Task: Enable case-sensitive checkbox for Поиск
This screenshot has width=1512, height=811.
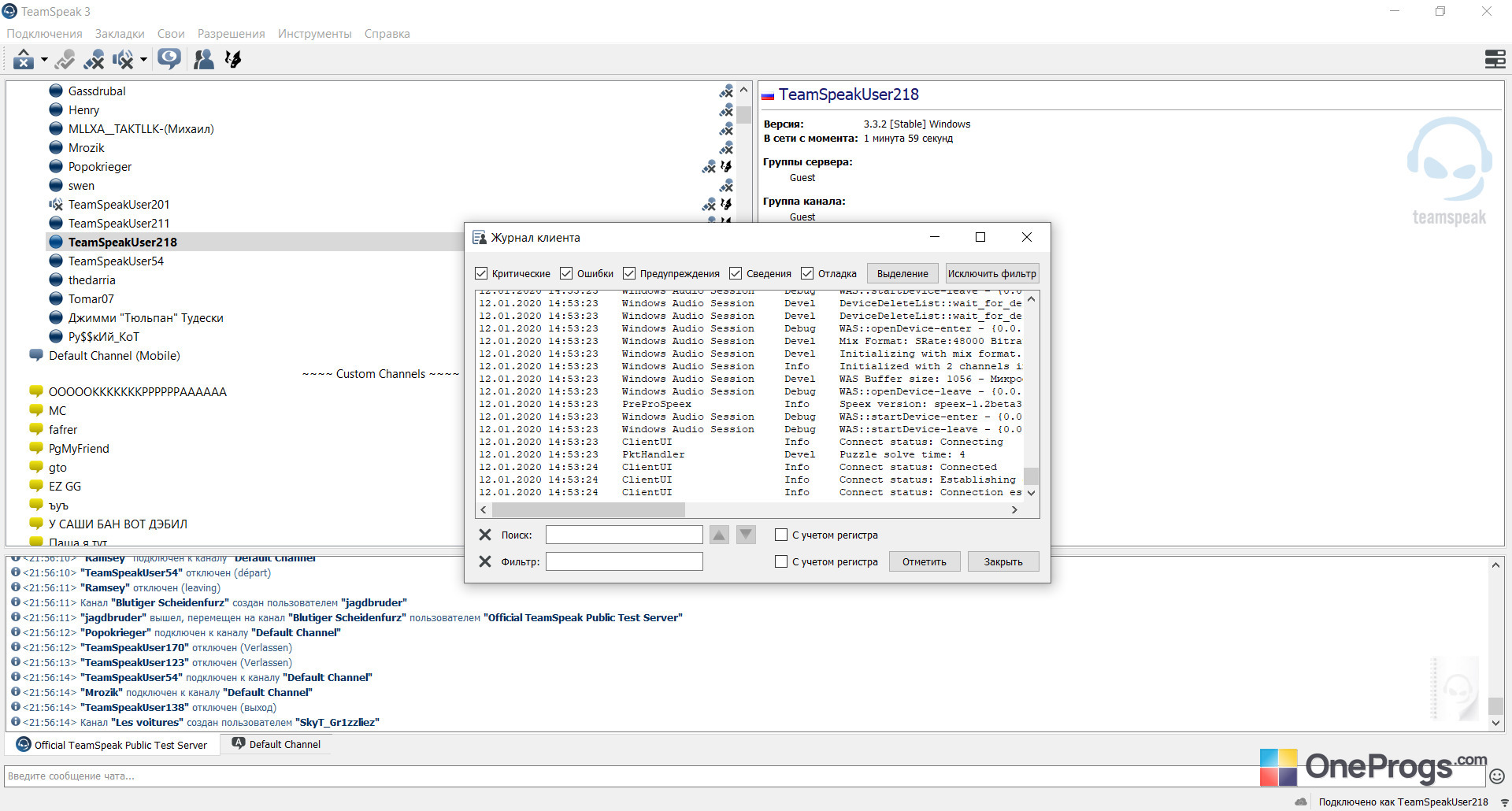Action: pyautogui.click(x=781, y=535)
